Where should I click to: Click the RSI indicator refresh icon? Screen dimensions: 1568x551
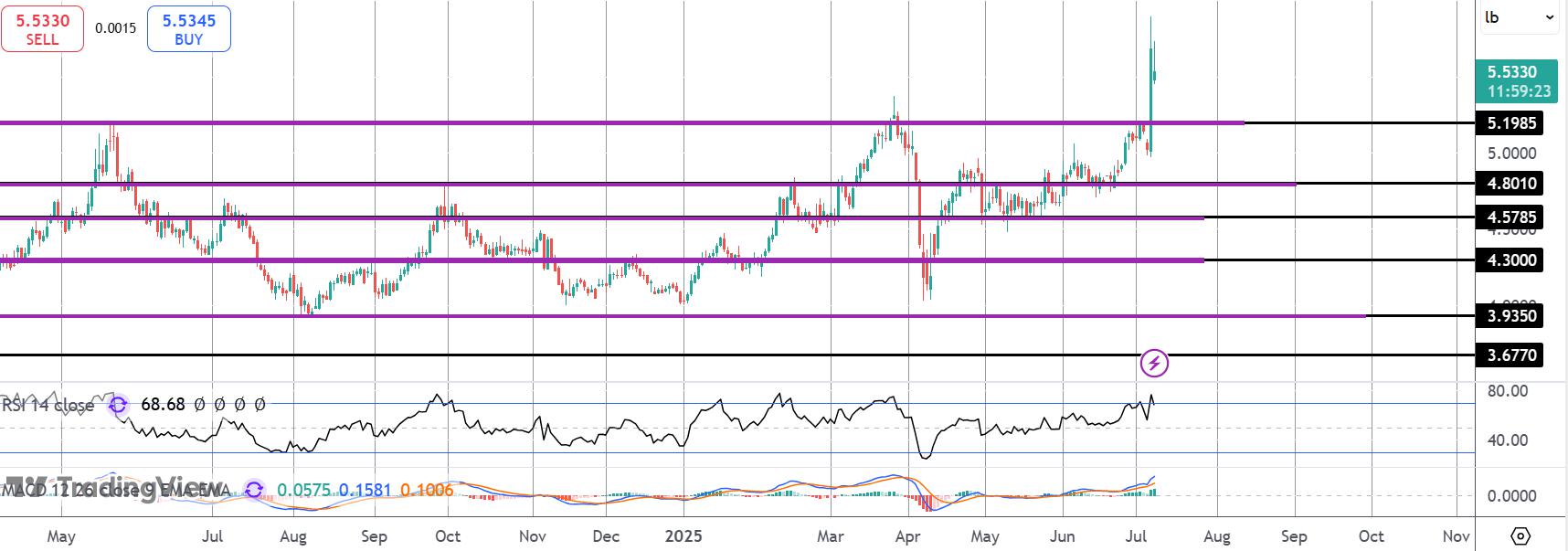pos(118,404)
